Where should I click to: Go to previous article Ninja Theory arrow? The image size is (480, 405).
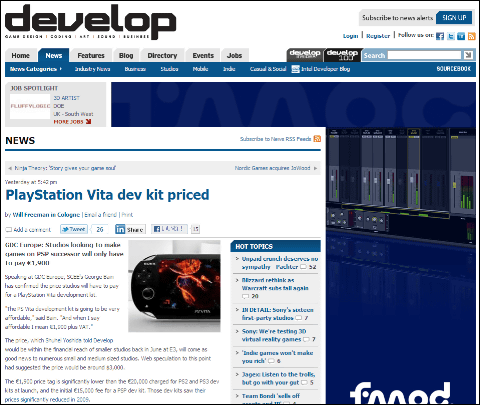click(10, 168)
